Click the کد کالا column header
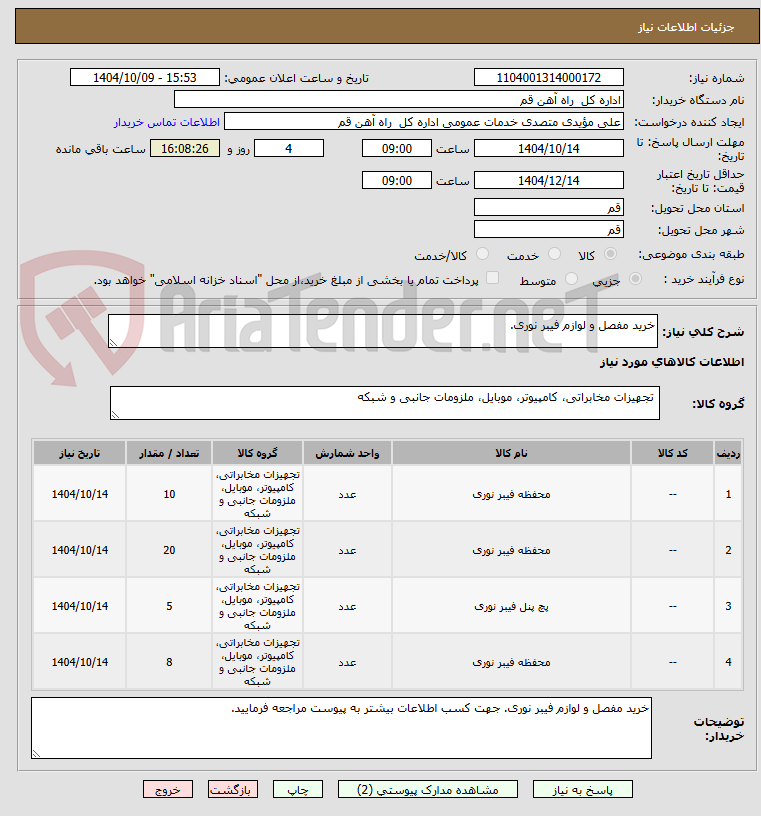The image size is (761, 816). (673, 453)
